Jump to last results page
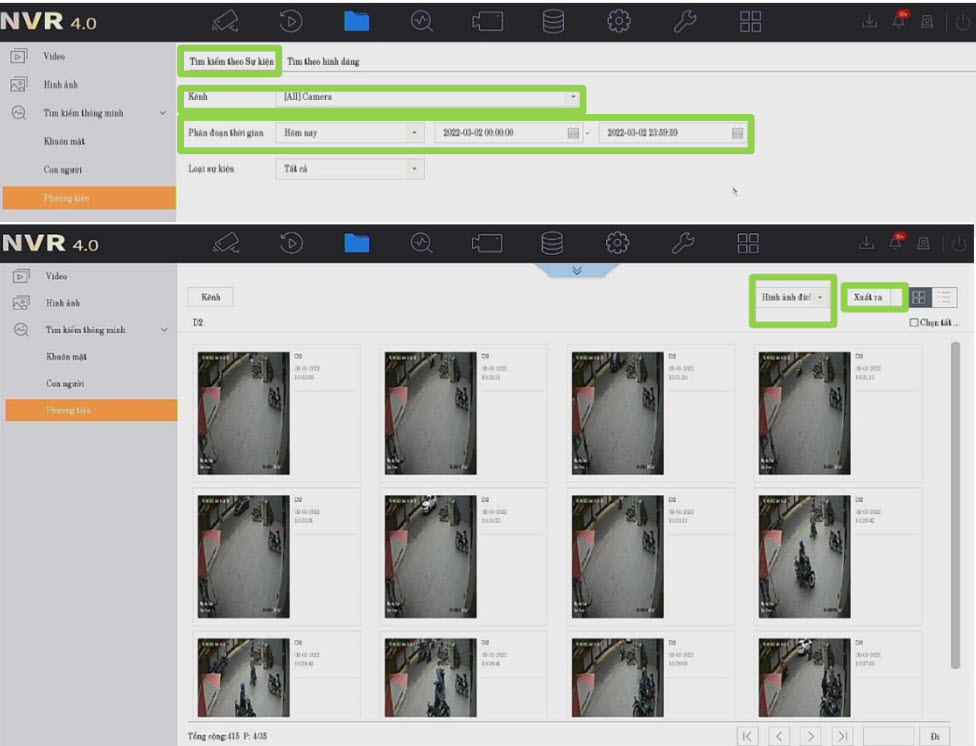Image resolution: width=976 pixels, height=746 pixels. click(x=842, y=736)
